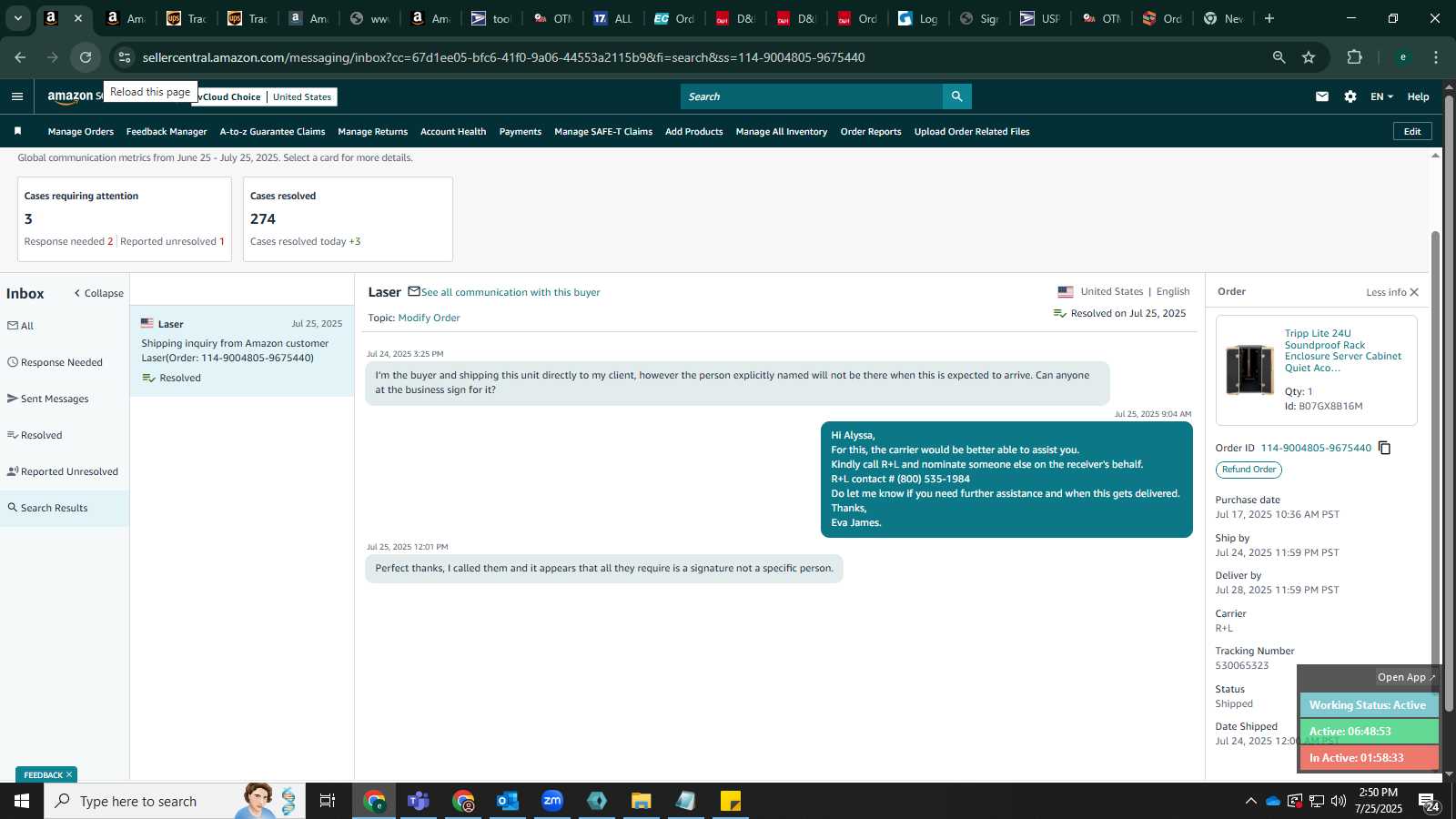Open Feedback Manager
Screen dimensions: 1456x819
167,132
